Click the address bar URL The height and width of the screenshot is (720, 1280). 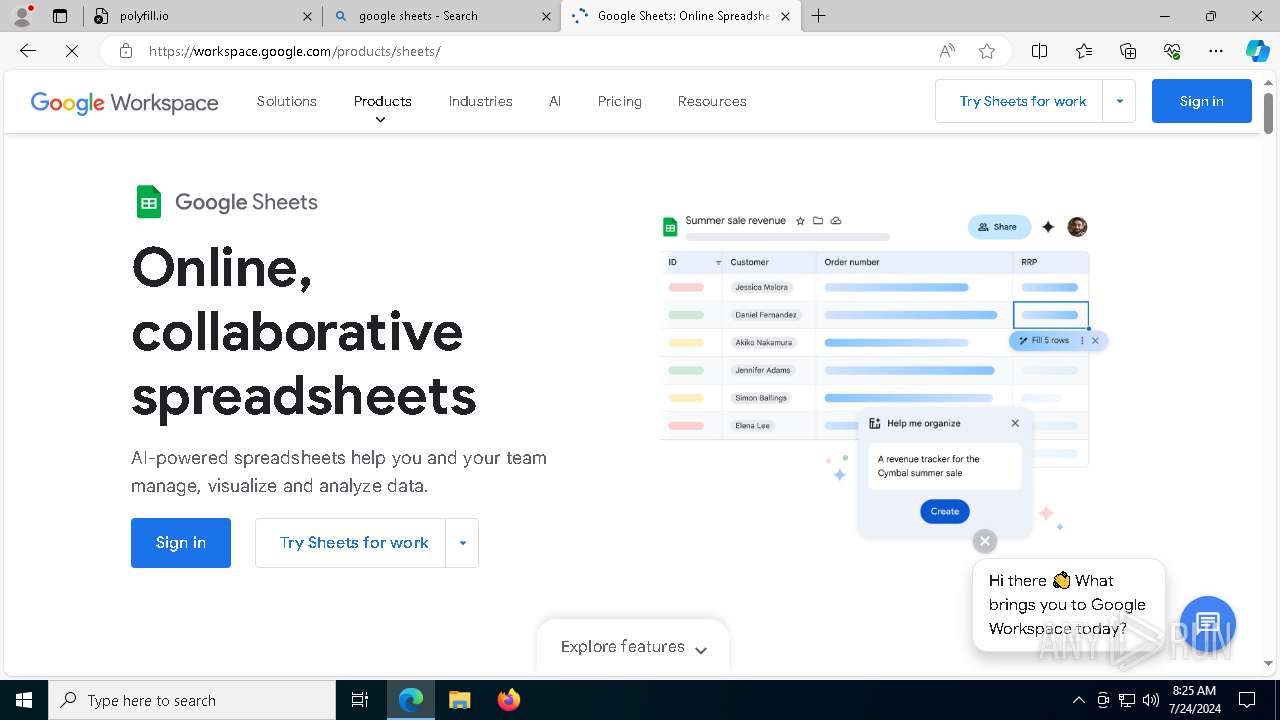[294, 51]
